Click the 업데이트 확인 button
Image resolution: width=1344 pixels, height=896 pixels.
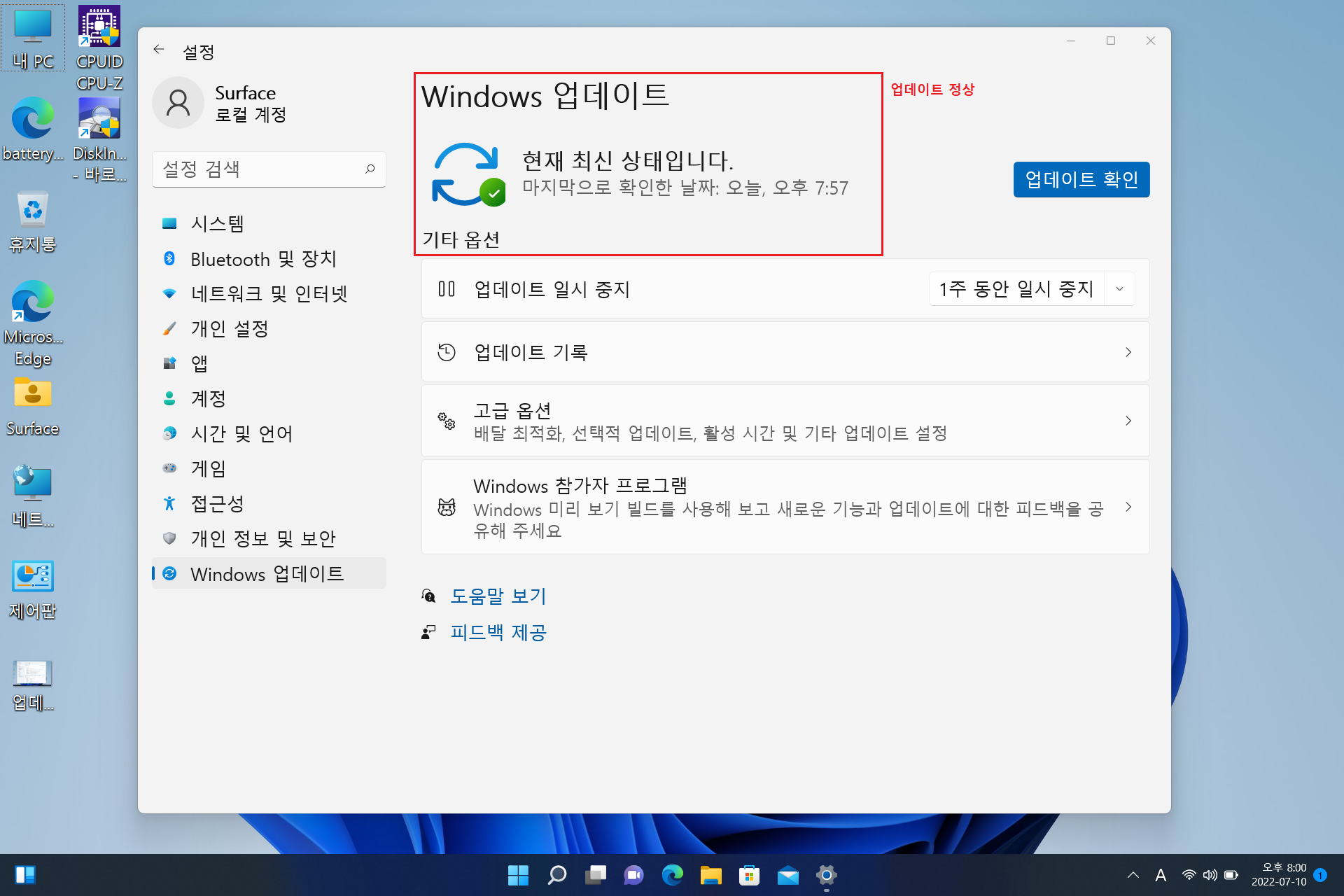tap(1081, 180)
